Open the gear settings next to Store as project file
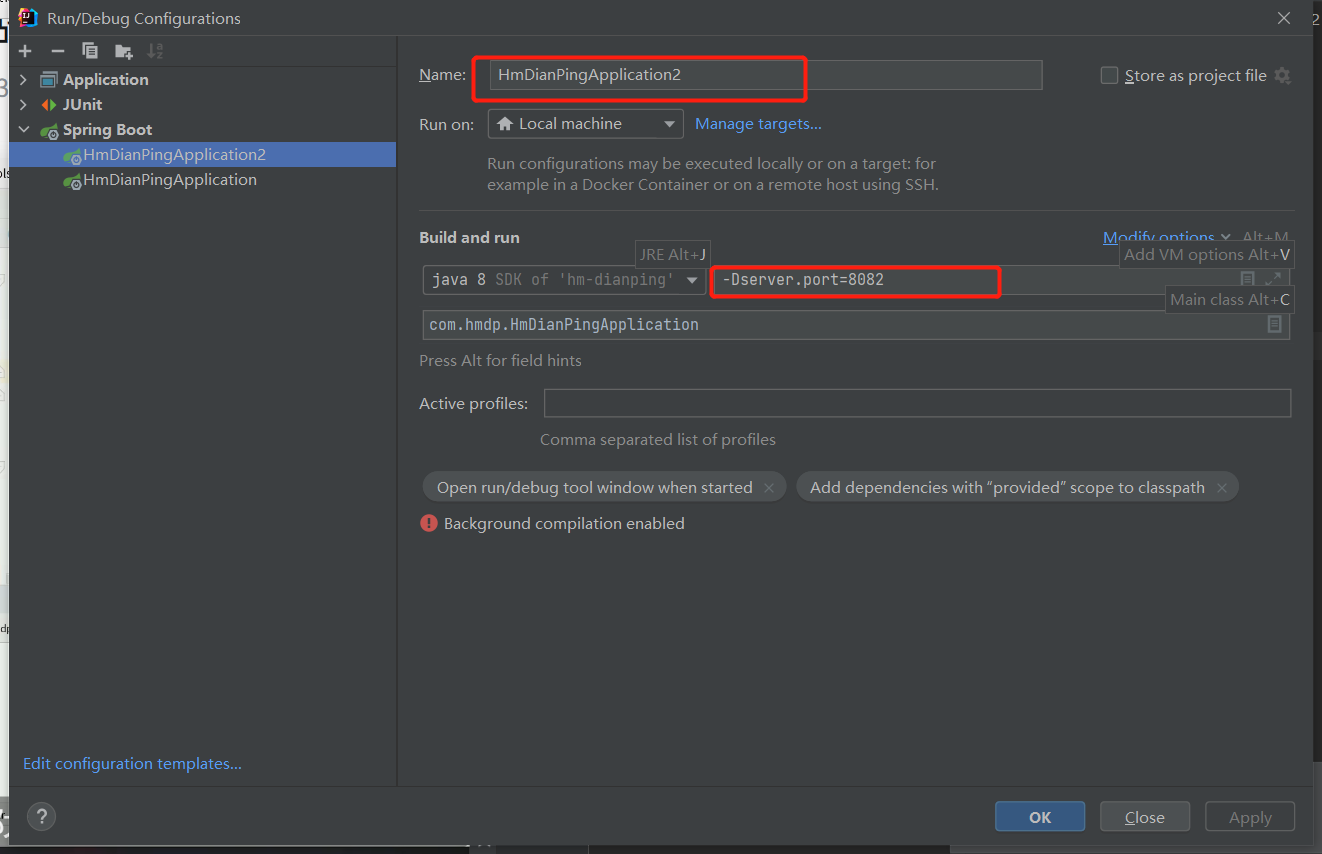 1282,76
